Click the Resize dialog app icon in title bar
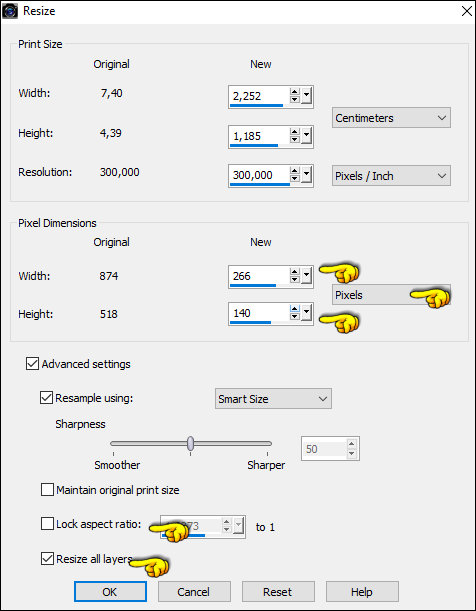The height and width of the screenshot is (611, 476). pyautogui.click(x=10, y=11)
